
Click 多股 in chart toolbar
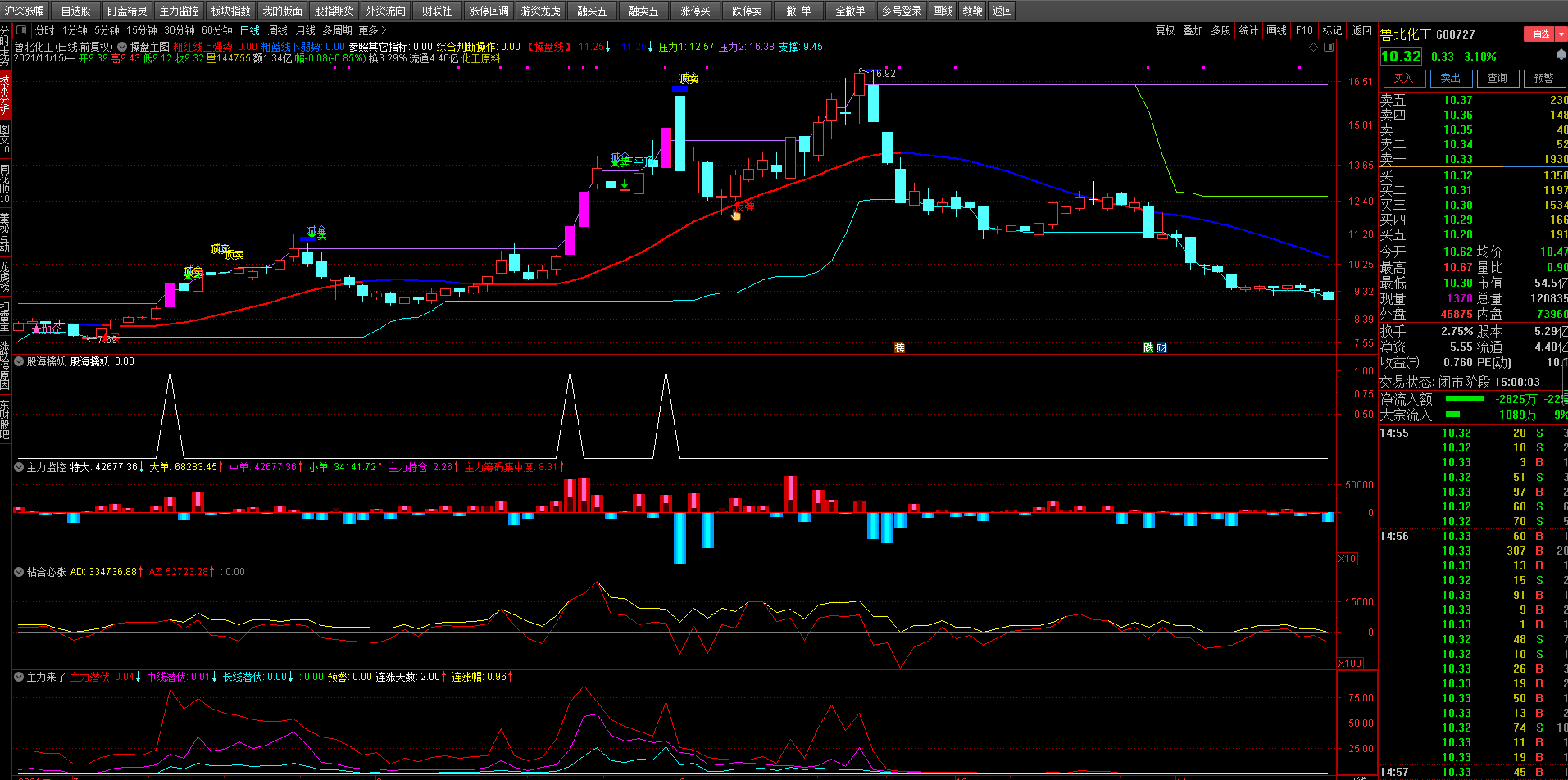pos(1220,30)
